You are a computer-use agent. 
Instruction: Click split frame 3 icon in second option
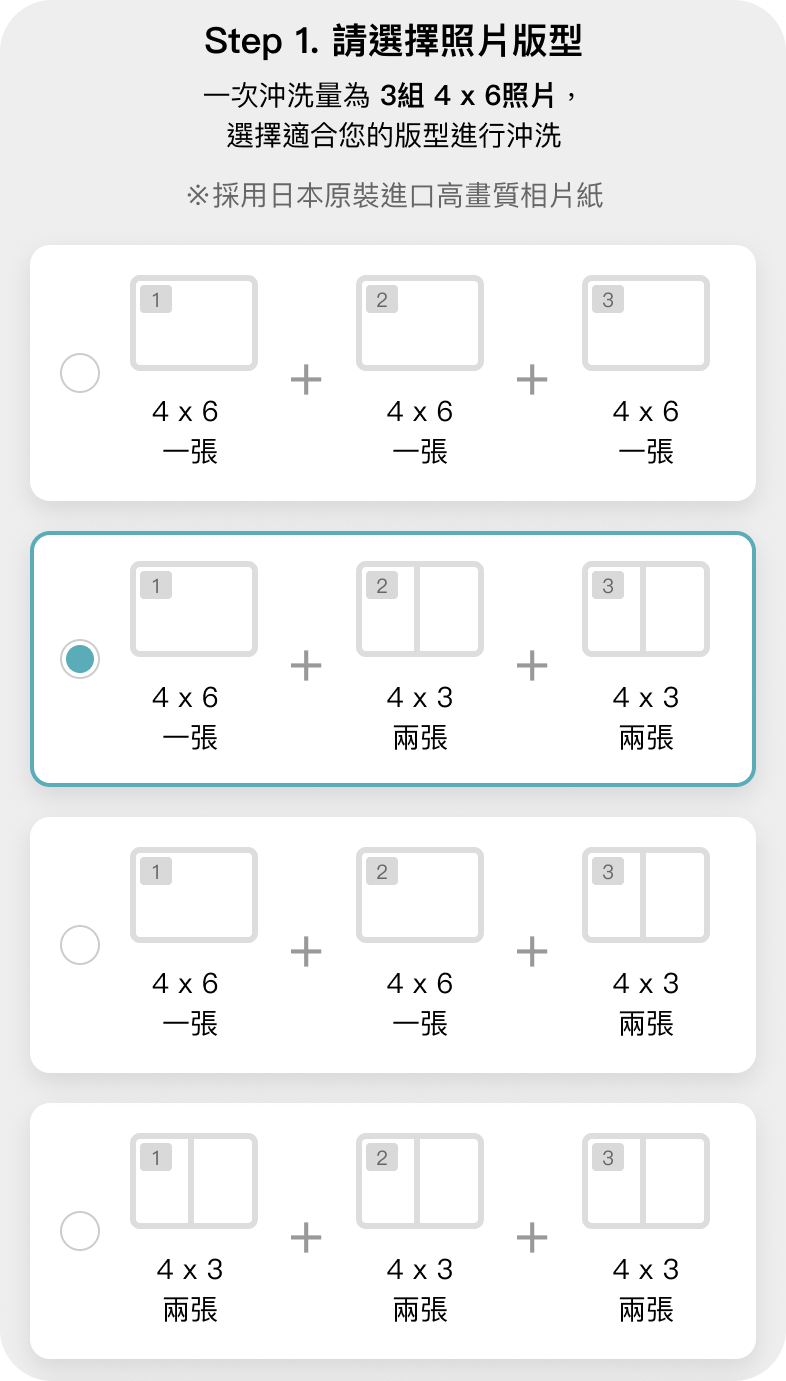[646, 609]
